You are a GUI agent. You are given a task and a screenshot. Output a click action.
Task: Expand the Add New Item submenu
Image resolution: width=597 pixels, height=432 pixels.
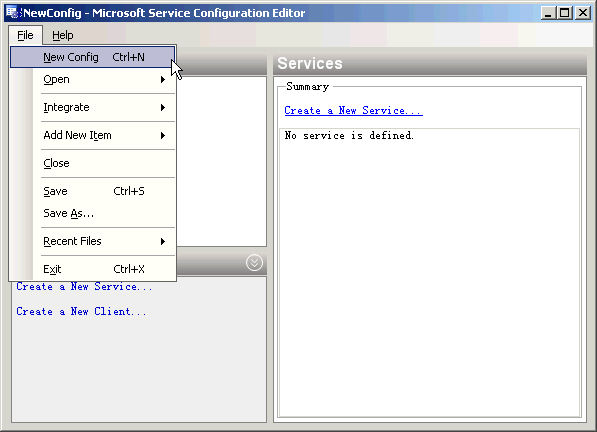[x=93, y=135]
